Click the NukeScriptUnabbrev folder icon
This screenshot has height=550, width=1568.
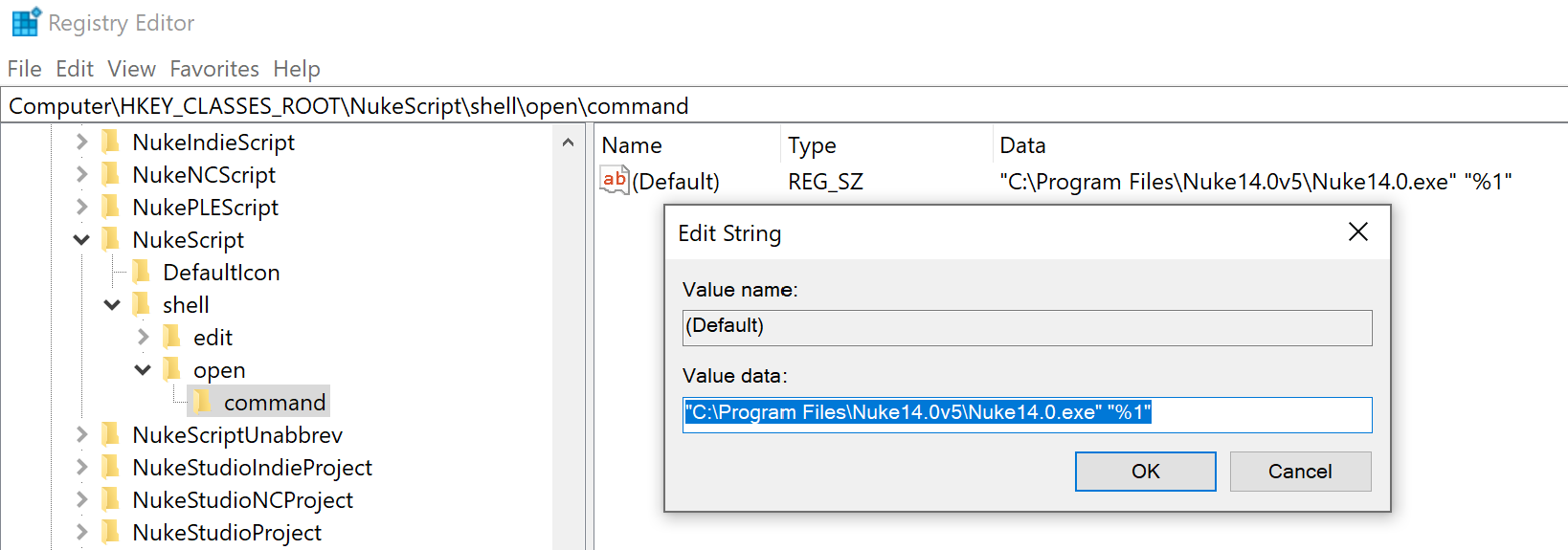[111, 434]
